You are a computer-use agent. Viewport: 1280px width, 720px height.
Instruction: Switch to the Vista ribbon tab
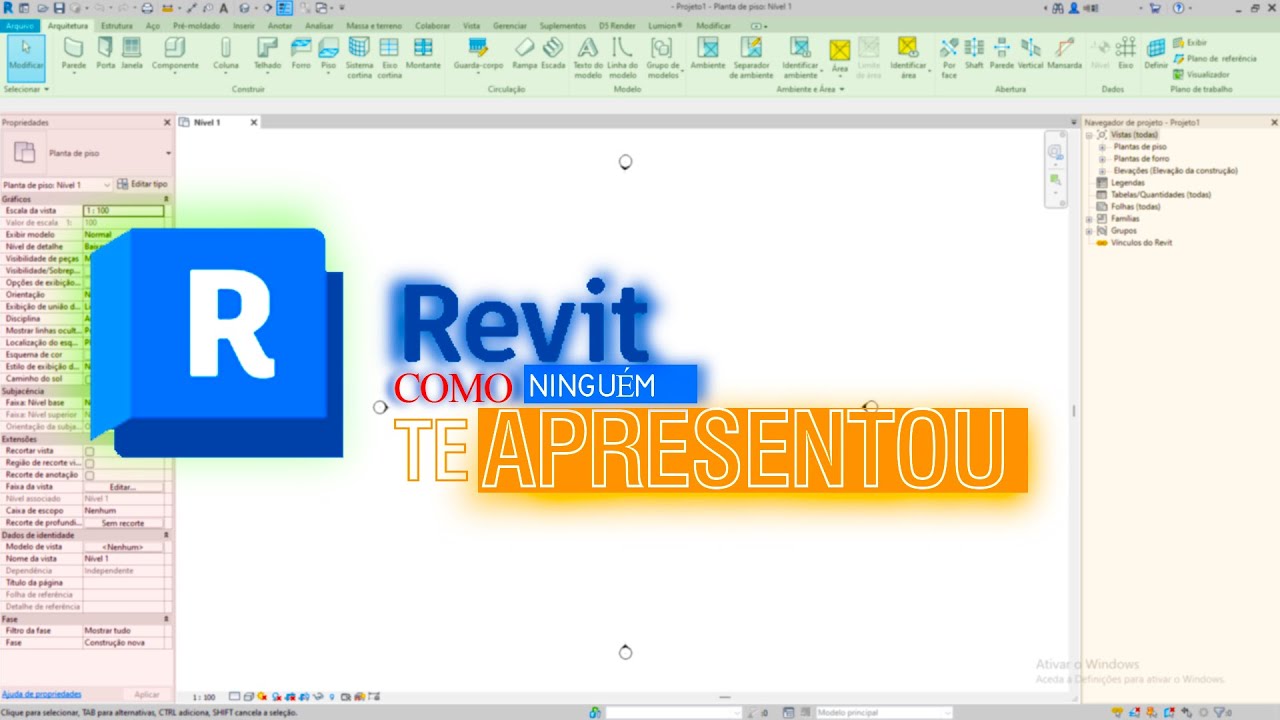click(x=472, y=25)
